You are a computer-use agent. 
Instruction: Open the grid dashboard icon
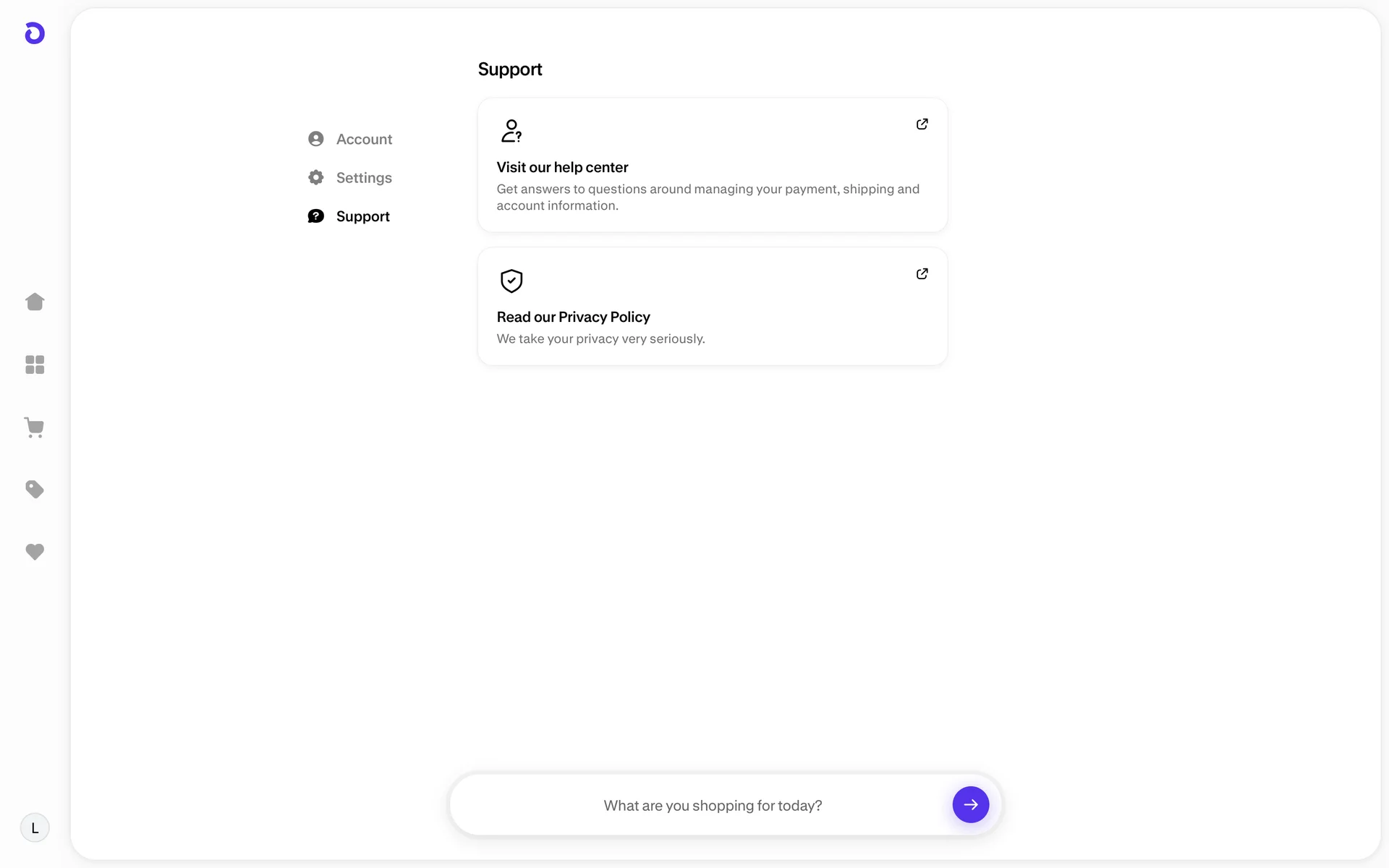(x=35, y=365)
